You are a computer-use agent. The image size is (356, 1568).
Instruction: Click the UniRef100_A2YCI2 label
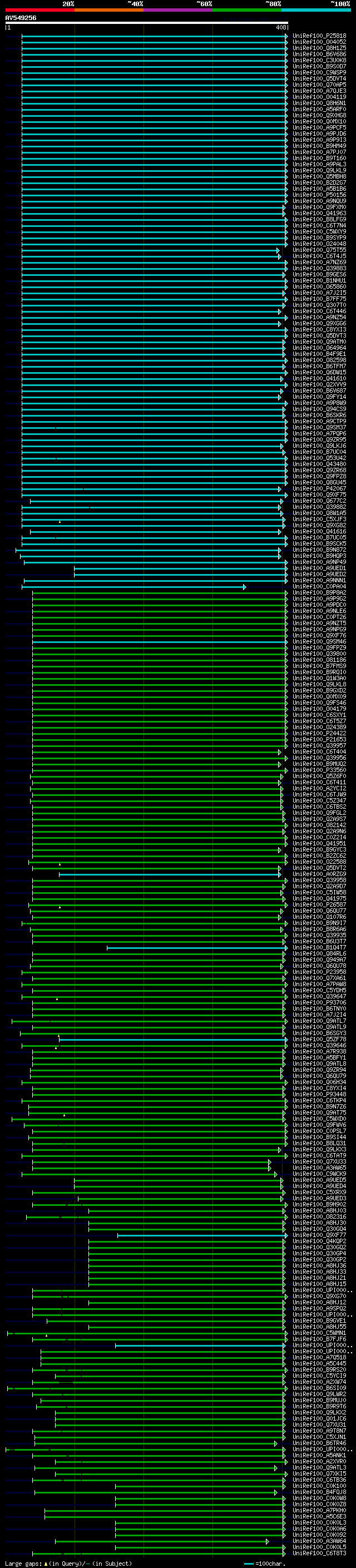[x=319, y=789]
